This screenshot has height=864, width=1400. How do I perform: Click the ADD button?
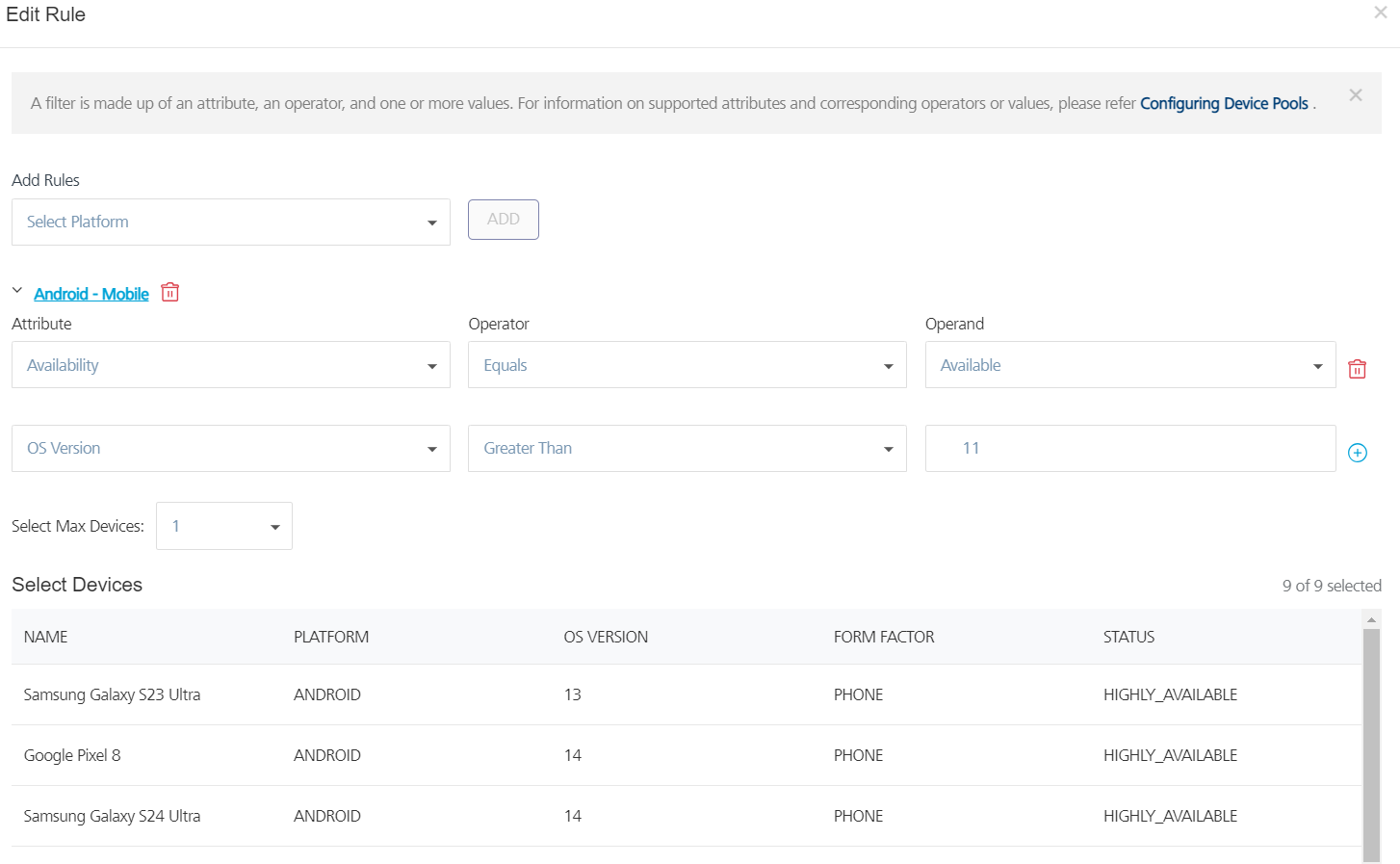503,220
